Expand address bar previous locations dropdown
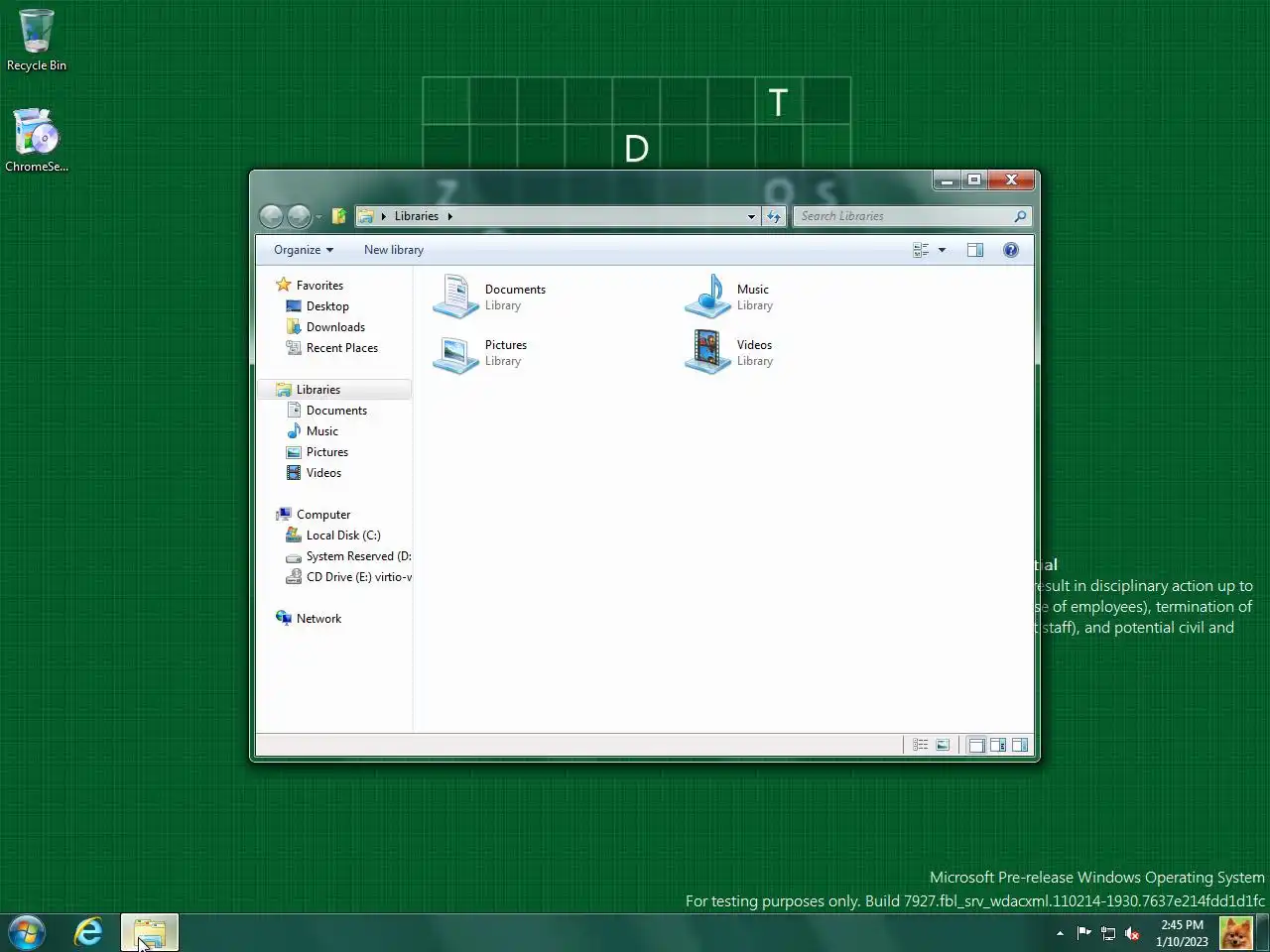This screenshot has width=1270, height=952. [x=751, y=216]
